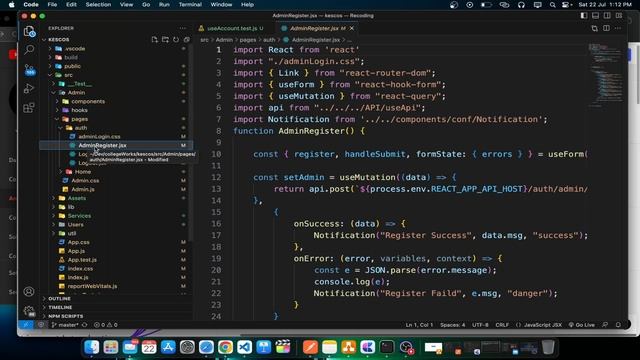The width and height of the screenshot is (640, 360).
Task: Click Go Live in status bar
Action: click(582, 325)
